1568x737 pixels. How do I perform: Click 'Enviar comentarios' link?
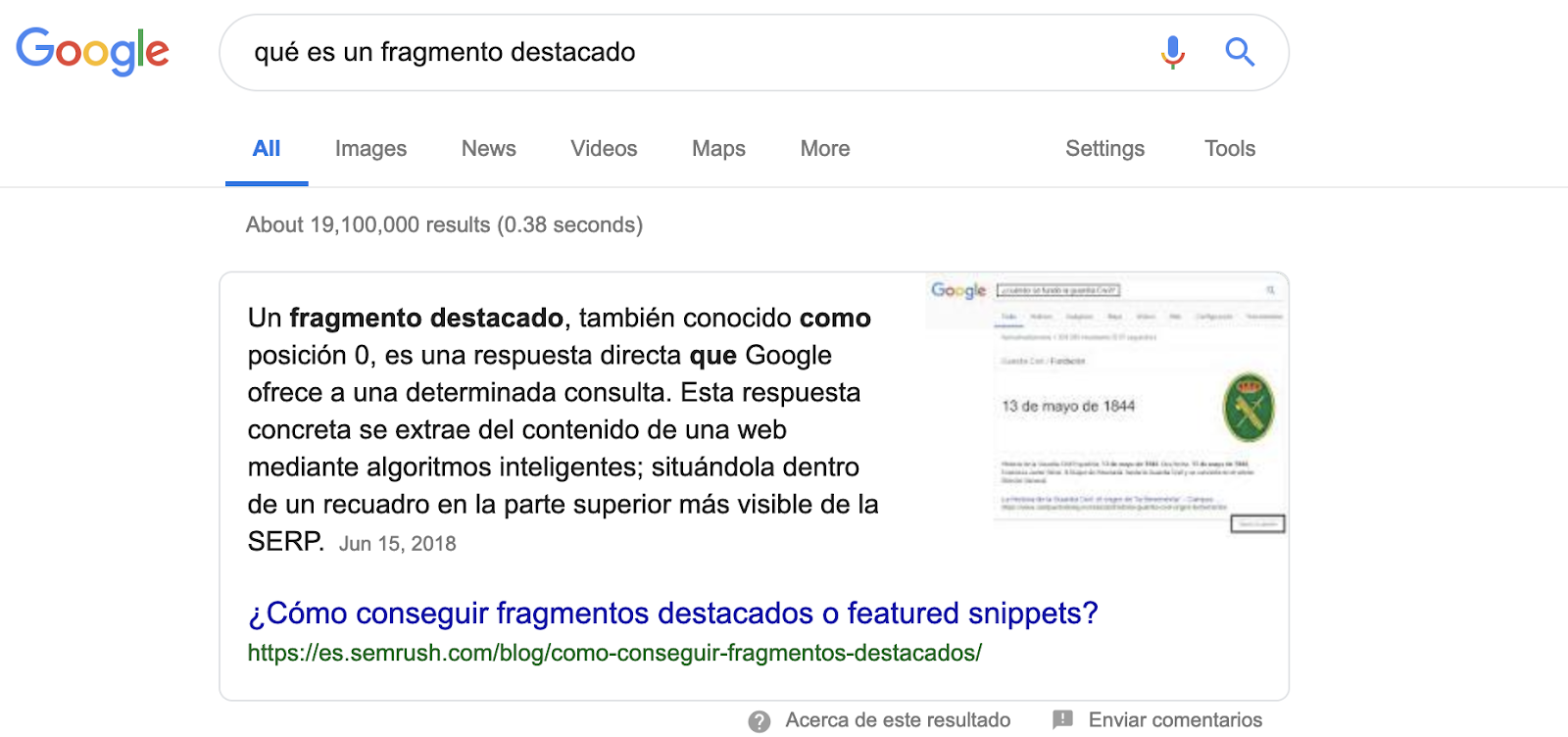click(x=1175, y=720)
